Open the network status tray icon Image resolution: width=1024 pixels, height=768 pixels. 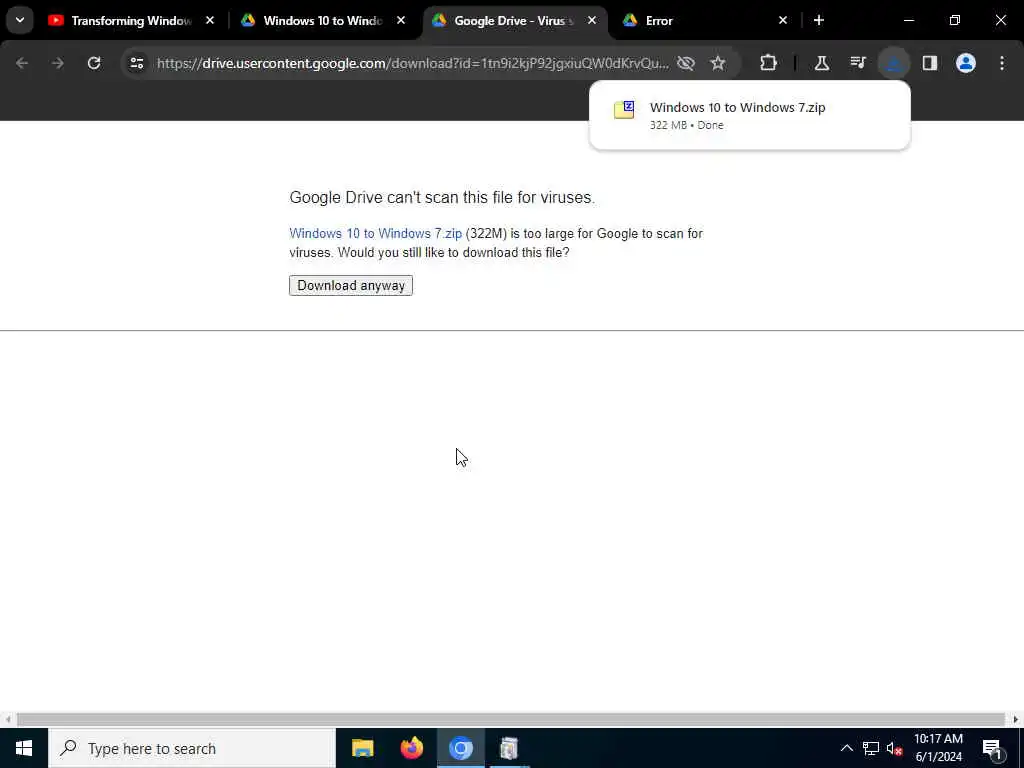click(871, 748)
